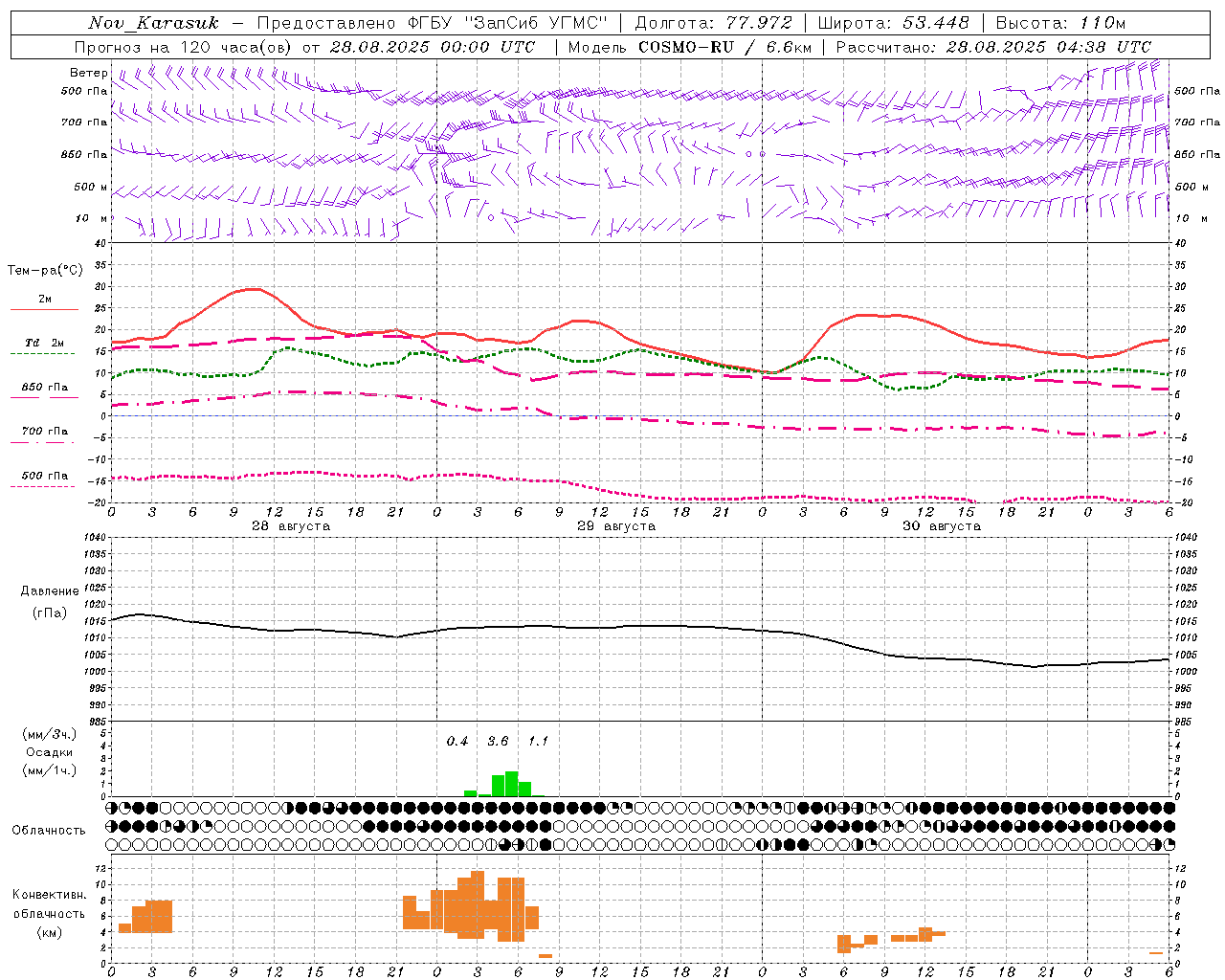1225x980 pixels.
Task: Click the 3.6 precipitation total value
Action: tap(498, 742)
